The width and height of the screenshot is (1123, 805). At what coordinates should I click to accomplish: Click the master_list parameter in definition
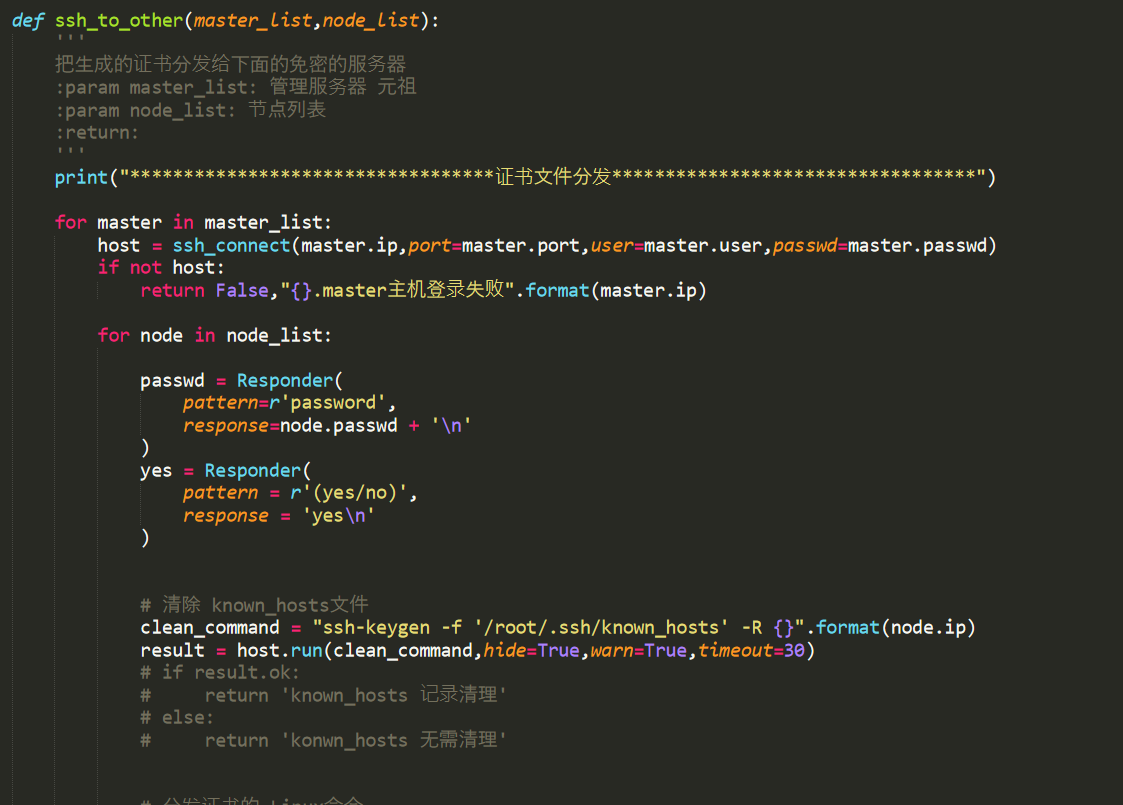pyautogui.click(x=253, y=21)
